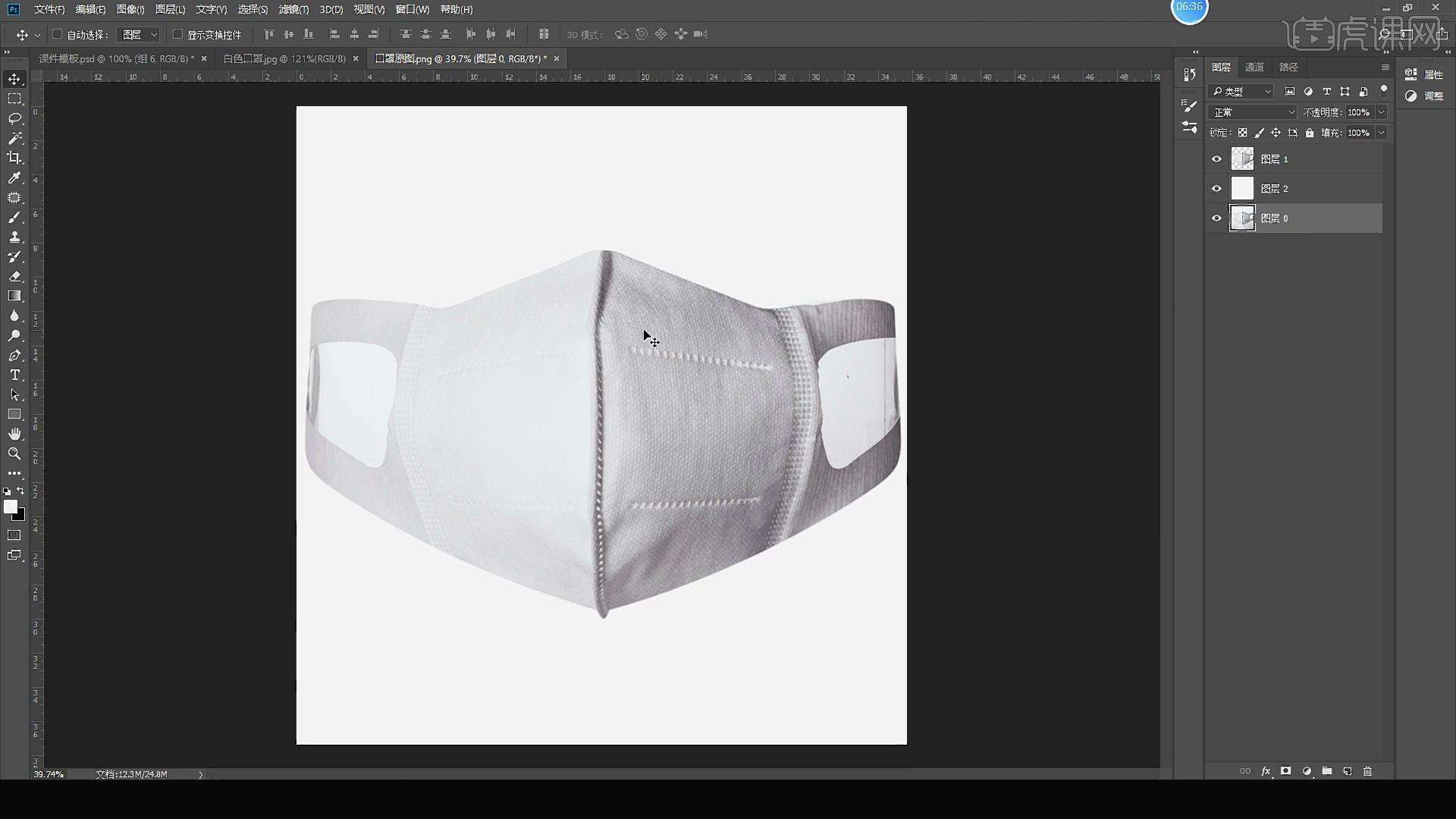
Task: Create a new layer icon
Action: click(x=1348, y=771)
